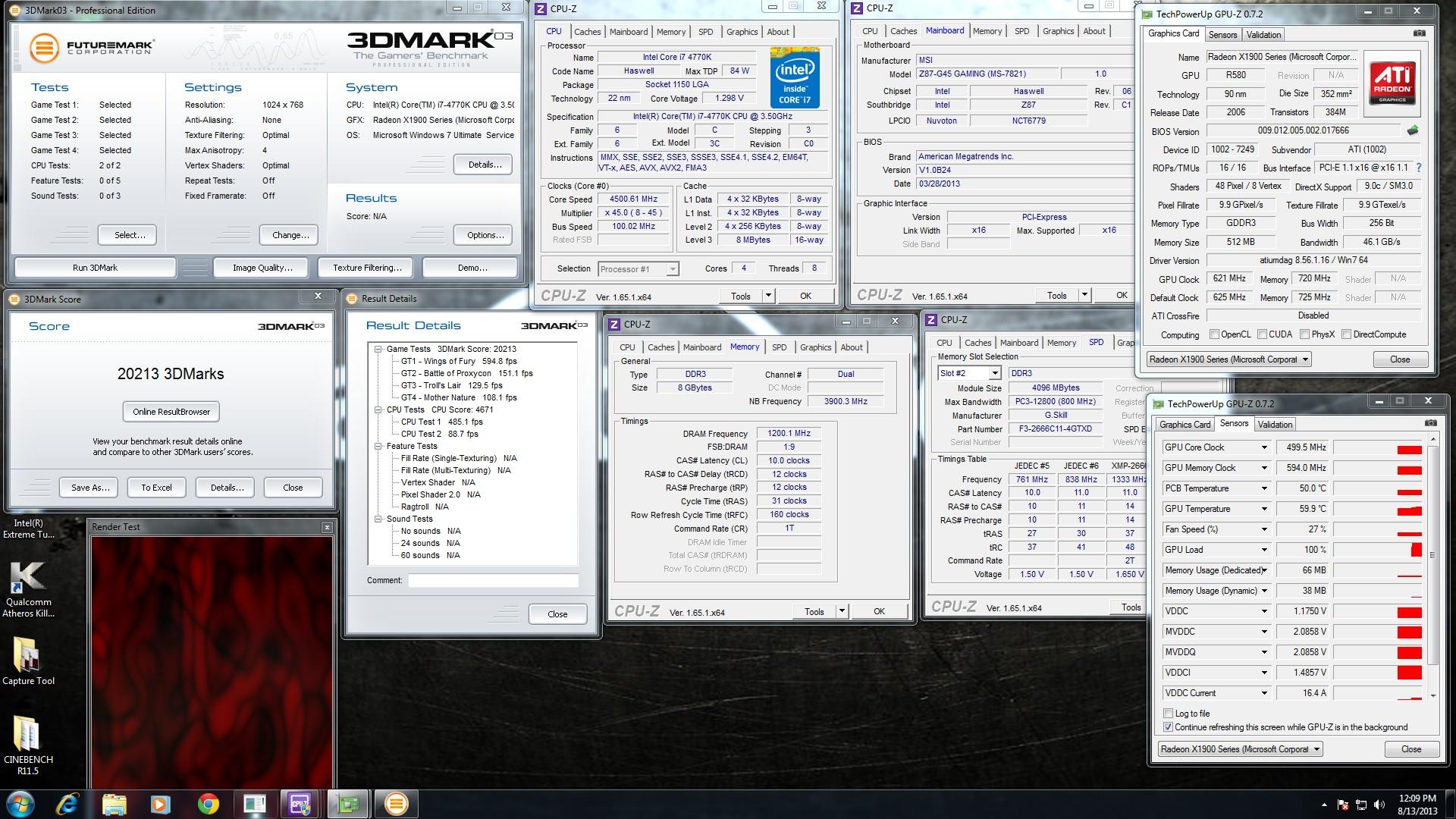Enable the PhysX checkbox in GPU-Z
This screenshot has width=1456, height=819.
coord(1304,334)
